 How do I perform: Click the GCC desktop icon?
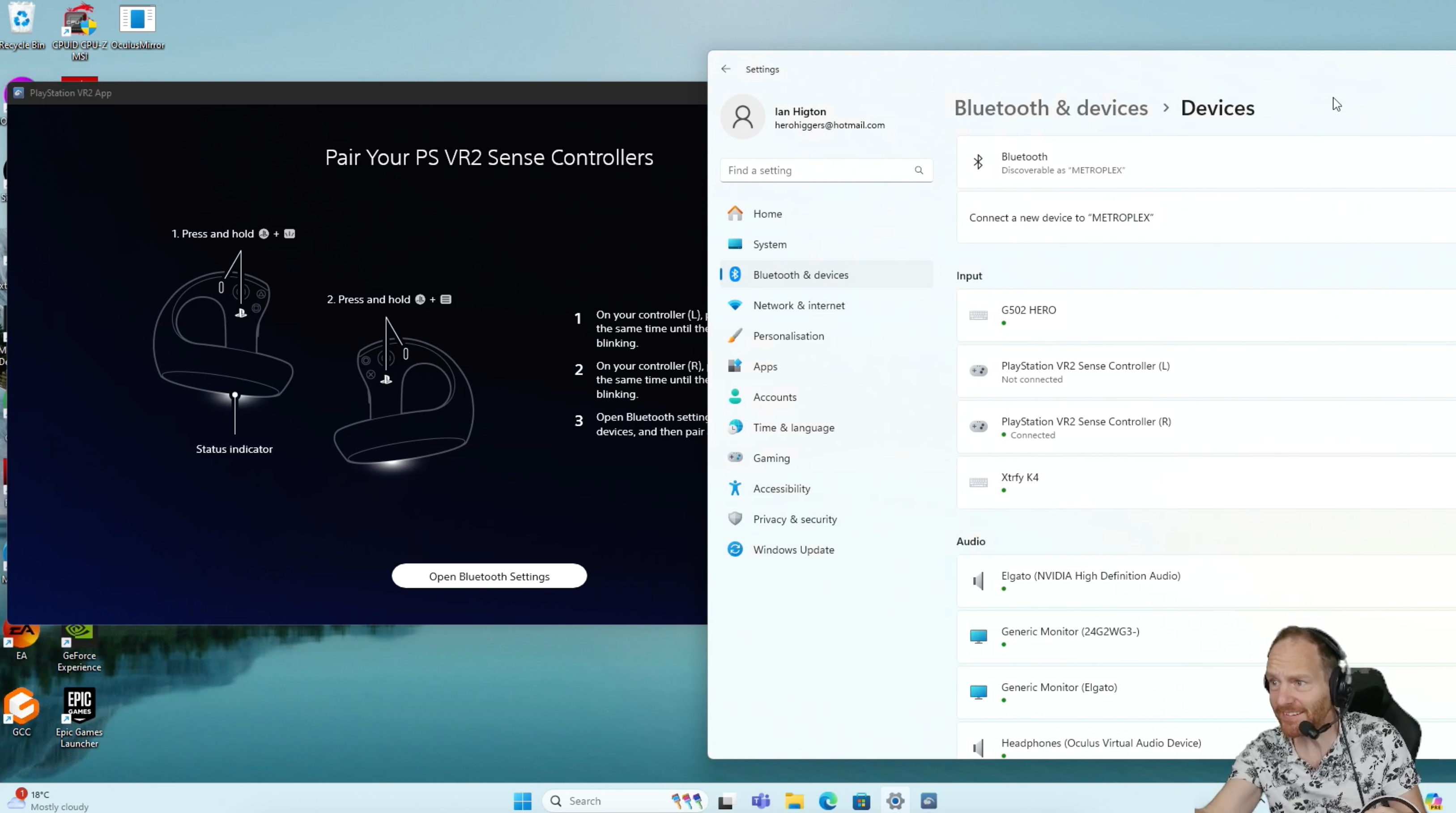(22, 707)
